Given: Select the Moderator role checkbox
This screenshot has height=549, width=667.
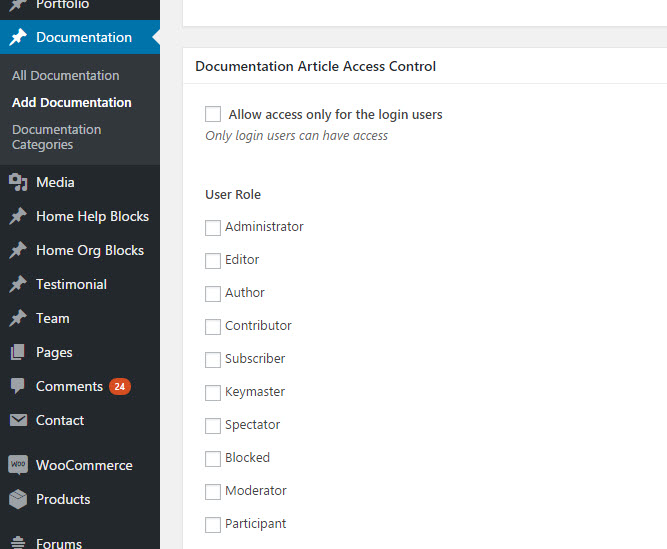Looking at the screenshot, I should (x=213, y=492).
